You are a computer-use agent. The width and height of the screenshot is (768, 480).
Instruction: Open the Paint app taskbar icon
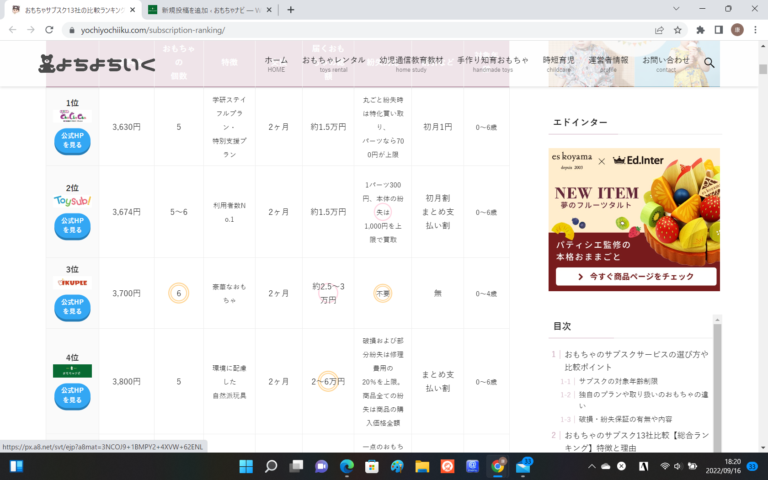(x=397, y=466)
